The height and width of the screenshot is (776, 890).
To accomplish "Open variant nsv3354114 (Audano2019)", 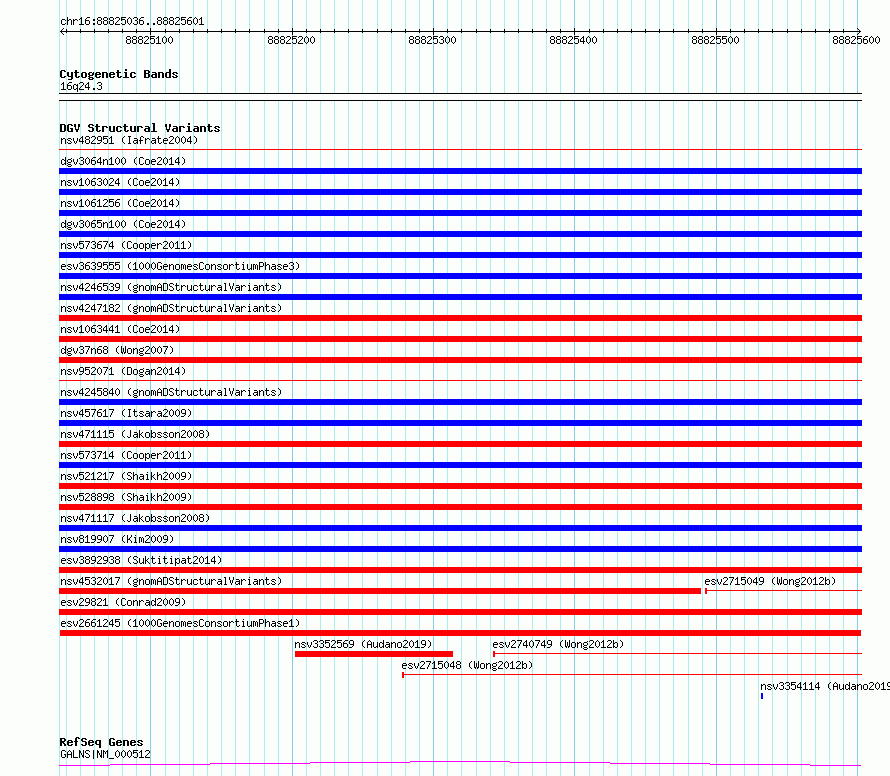I will (825, 686).
